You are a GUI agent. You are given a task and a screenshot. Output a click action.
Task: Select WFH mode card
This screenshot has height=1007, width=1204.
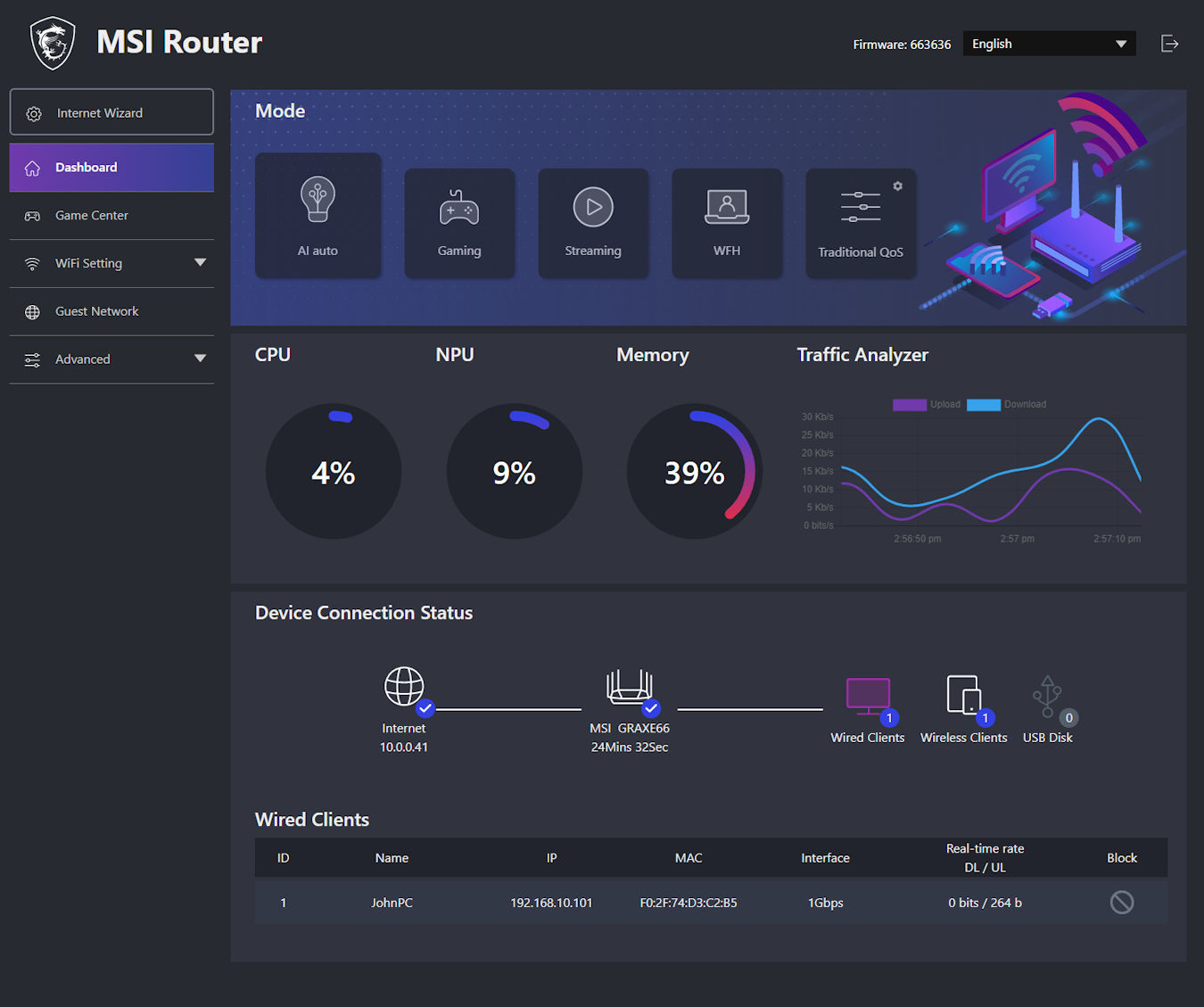(727, 223)
